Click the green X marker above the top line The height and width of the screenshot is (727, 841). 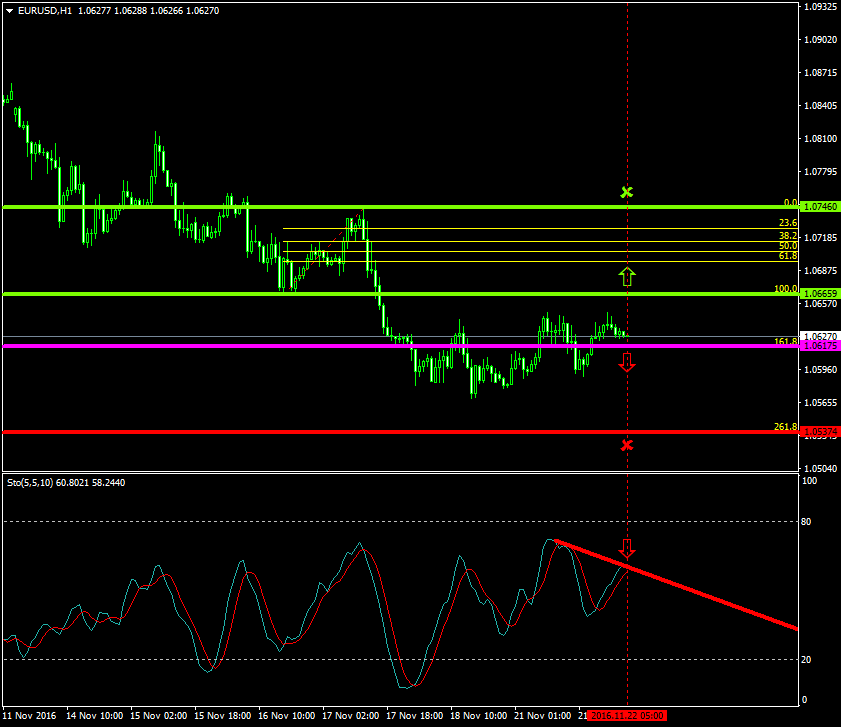(x=627, y=191)
